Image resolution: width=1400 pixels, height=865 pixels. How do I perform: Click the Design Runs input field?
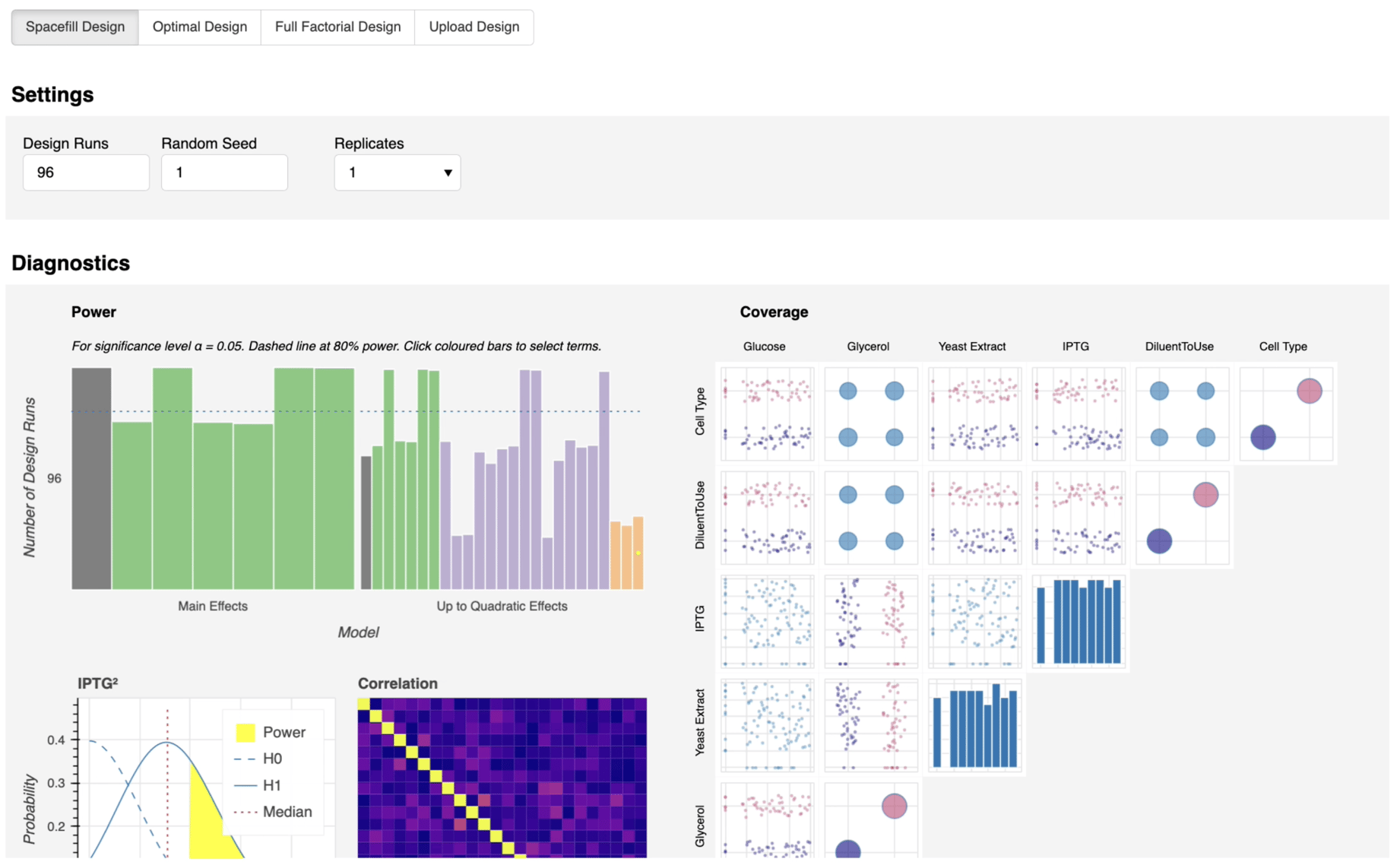point(85,173)
